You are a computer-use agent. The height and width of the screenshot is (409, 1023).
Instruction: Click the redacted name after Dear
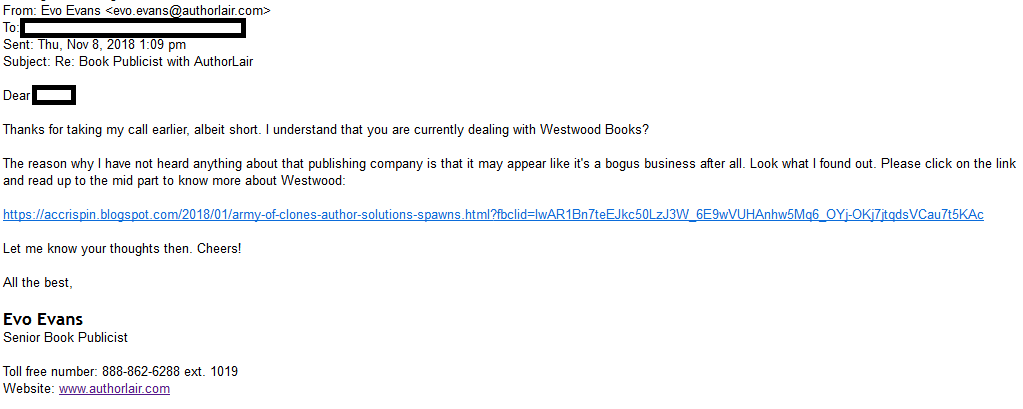point(54,96)
